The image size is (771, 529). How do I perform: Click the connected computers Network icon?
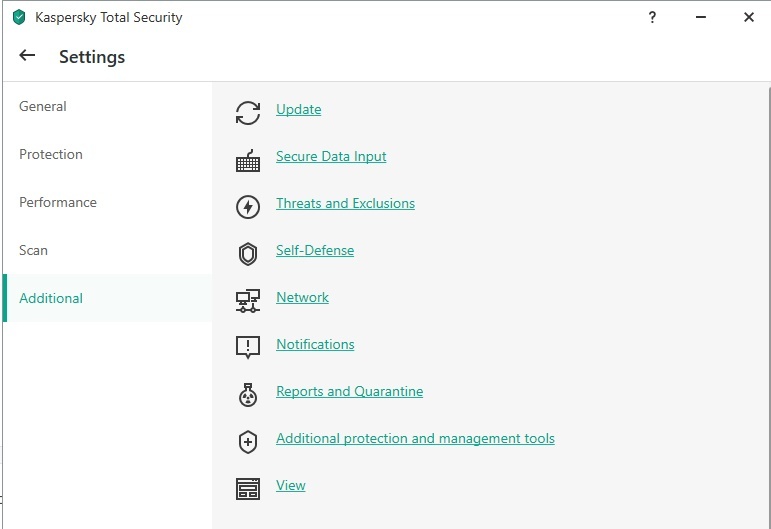pyautogui.click(x=247, y=300)
